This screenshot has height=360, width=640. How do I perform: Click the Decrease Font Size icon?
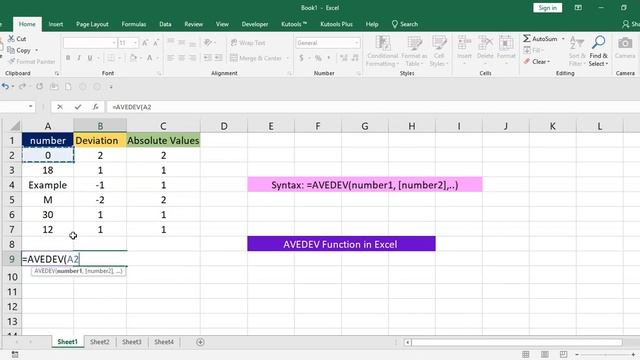click(156, 43)
